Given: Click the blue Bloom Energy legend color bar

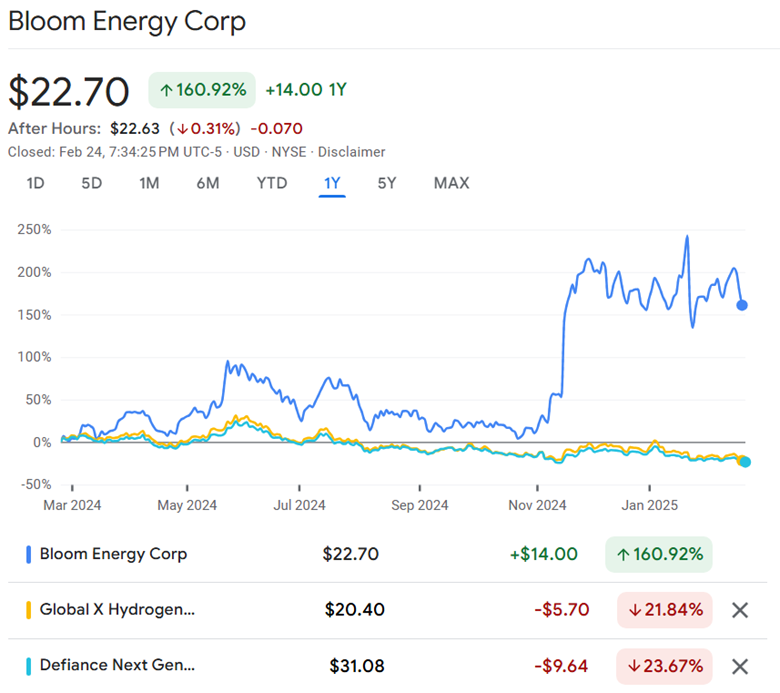Looking at the screenshot, I should point(28,554).
